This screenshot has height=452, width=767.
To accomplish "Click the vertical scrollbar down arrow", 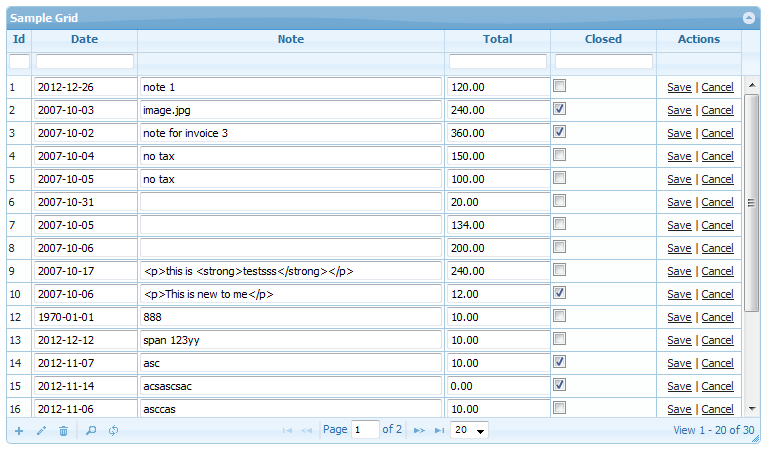I will 752,408.
